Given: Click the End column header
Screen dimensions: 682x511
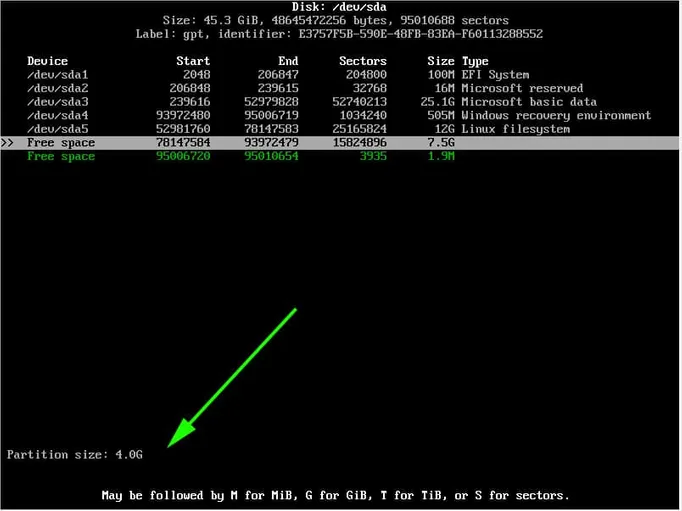Looking at the screenshot, I should click(x=288, y=61).
